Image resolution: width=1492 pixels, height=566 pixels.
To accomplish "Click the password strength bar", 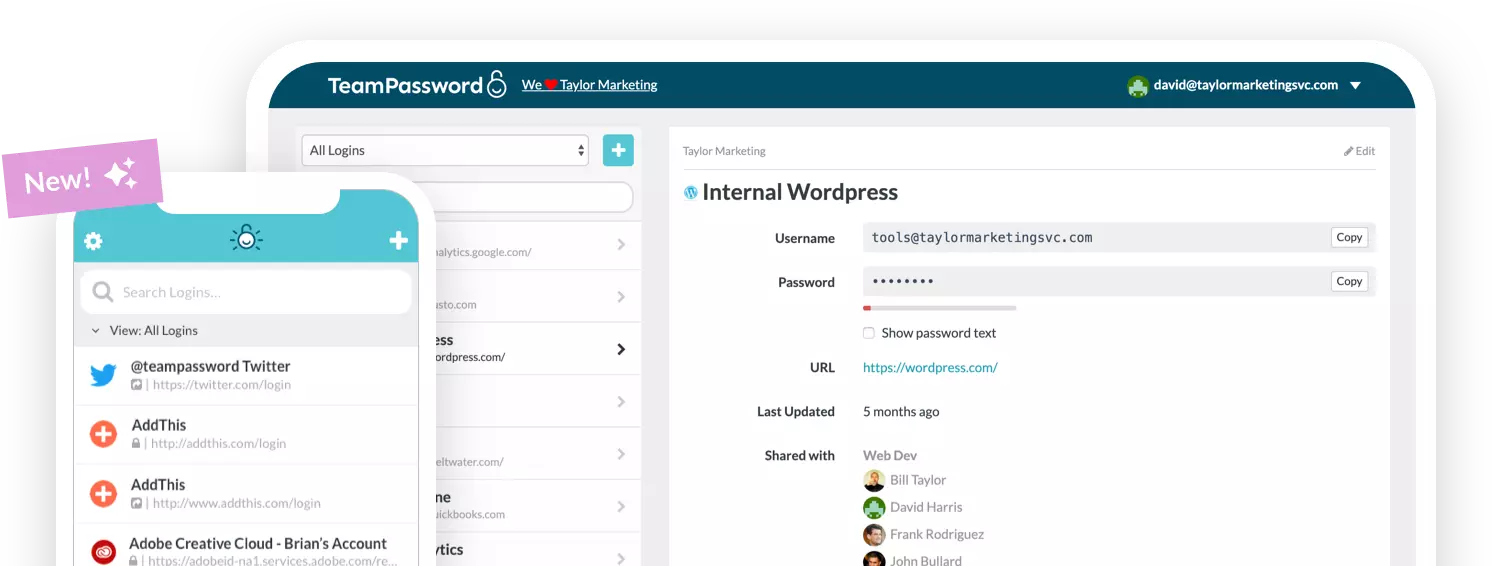I will click(x=939, y=308).
